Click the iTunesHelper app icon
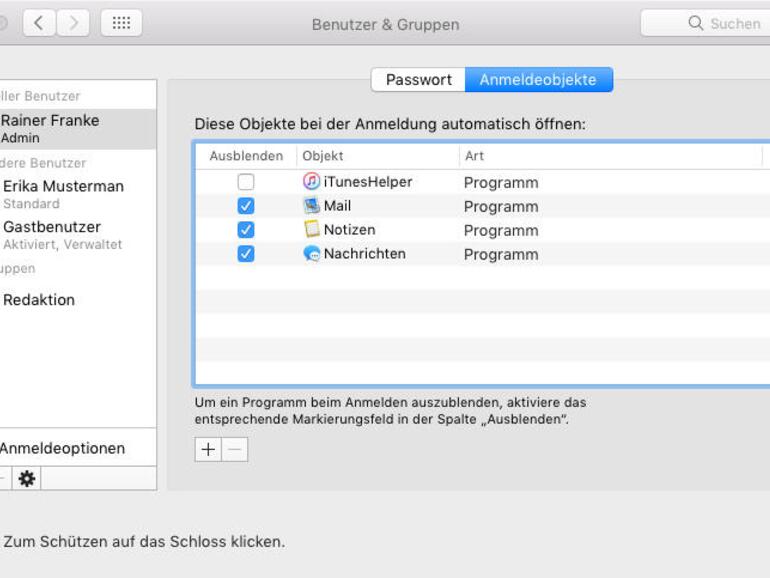This screenshot has width=770, height=578. [311, 181]
